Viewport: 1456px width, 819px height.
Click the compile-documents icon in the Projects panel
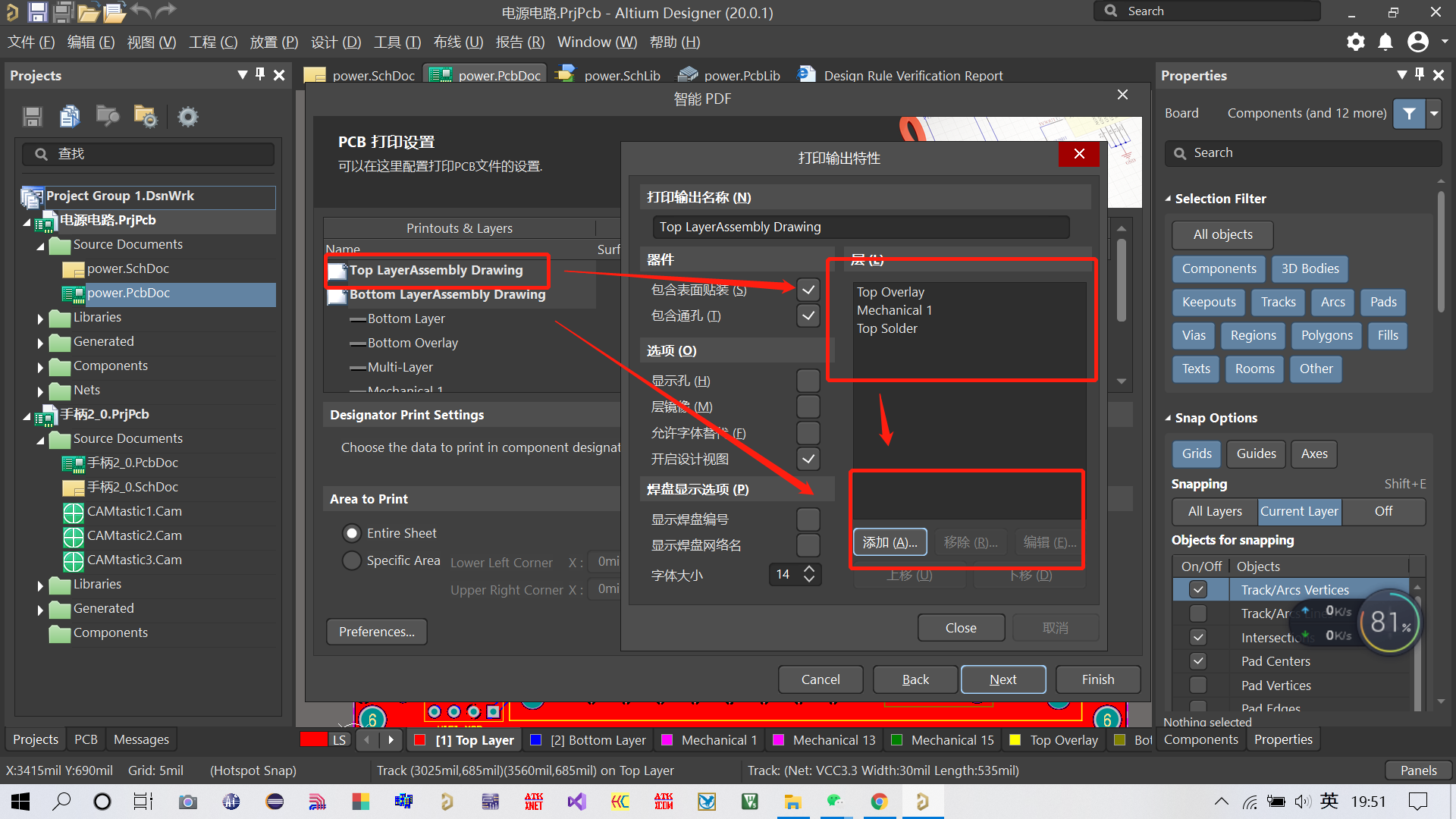pyautogui.click(x=70, y=117)
